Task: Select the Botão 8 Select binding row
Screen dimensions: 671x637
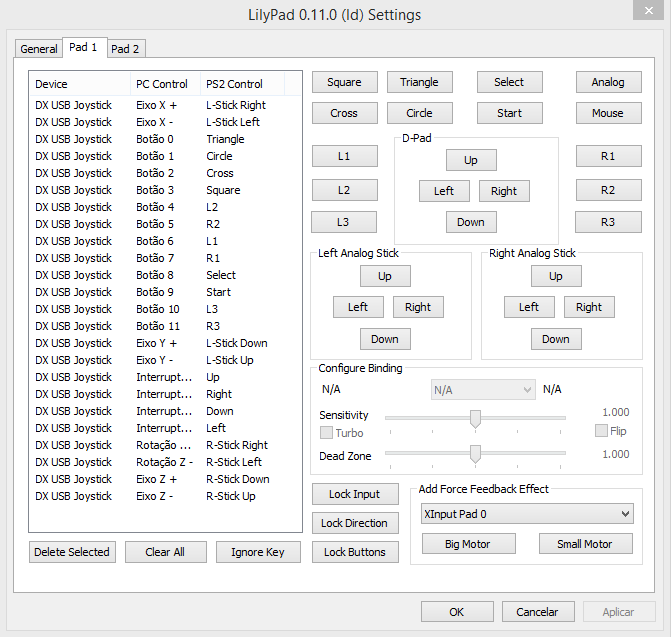Action: point(165,275)
